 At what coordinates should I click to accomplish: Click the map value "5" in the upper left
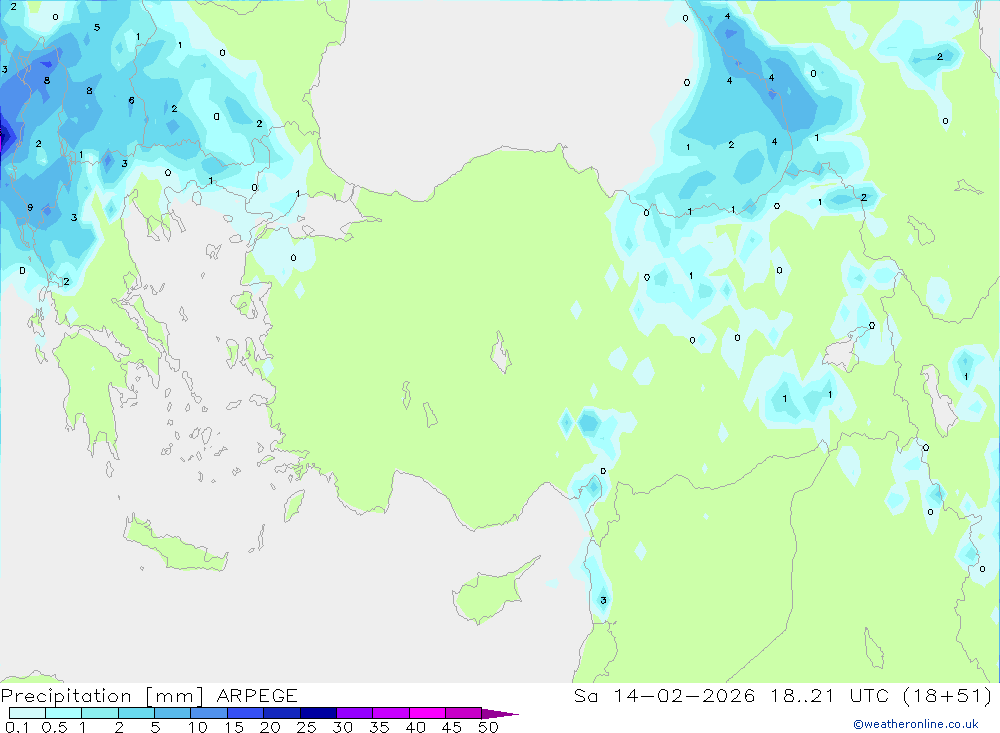97,27
